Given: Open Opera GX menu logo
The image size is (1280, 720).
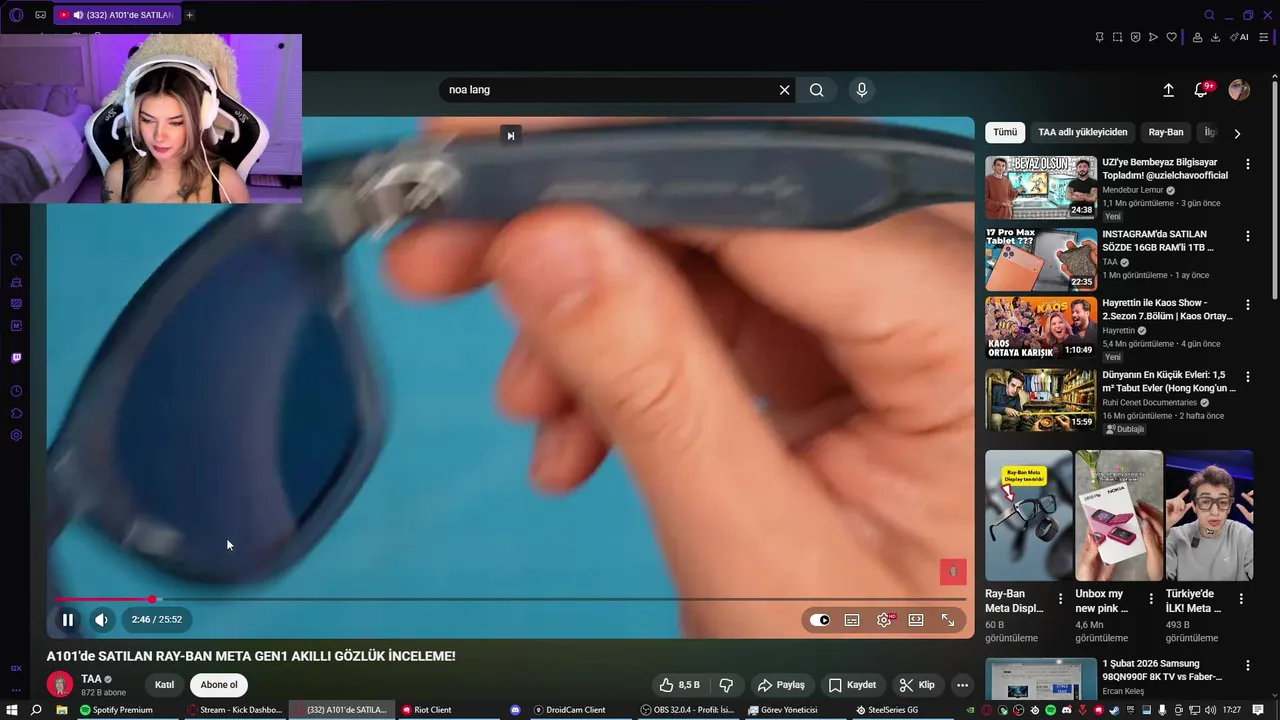Looking at the screenshot, I should pyautogui.click(x=16, y=15).
